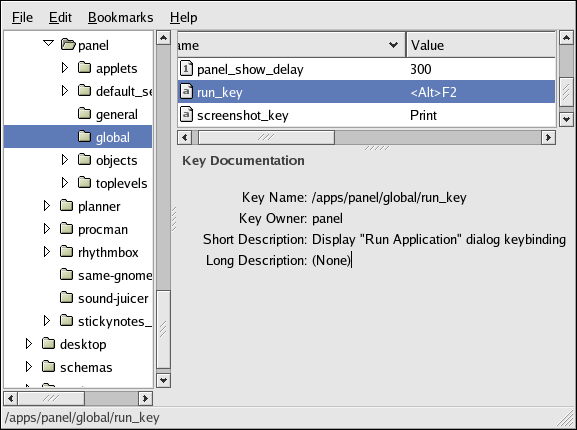Click the schemas folder icon
The height and width of the screenshot is (430, 577).
[49, 367]
